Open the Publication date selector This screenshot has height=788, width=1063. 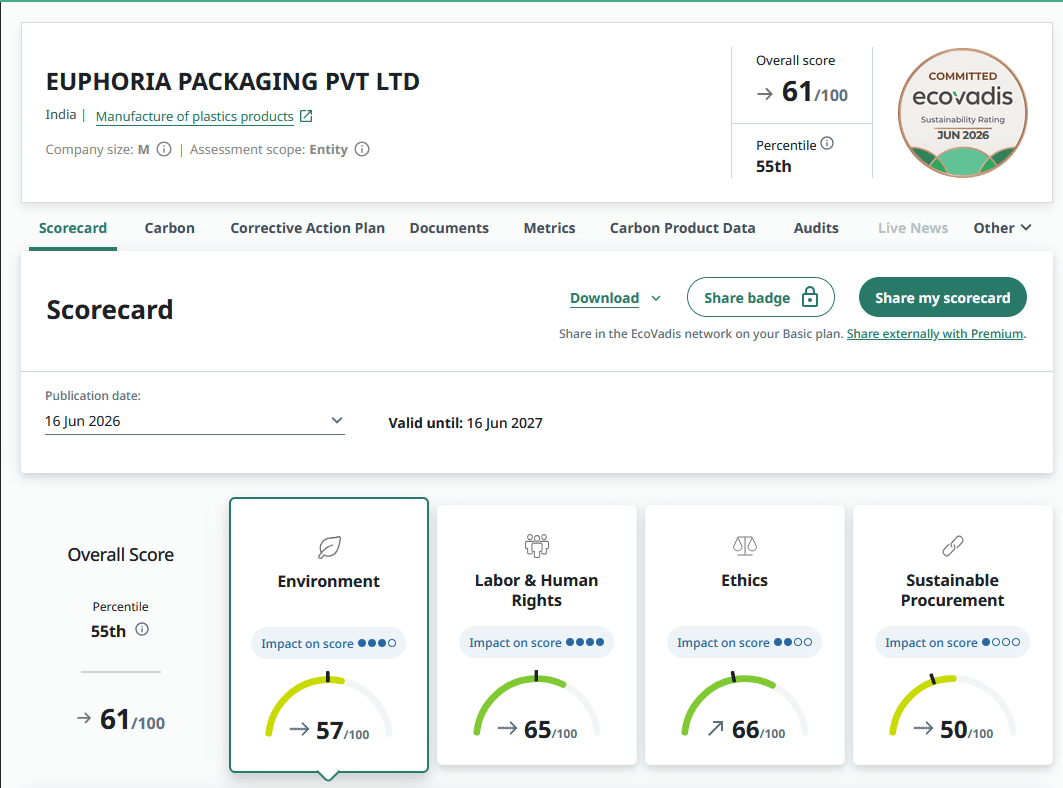(x=195, y=421)
